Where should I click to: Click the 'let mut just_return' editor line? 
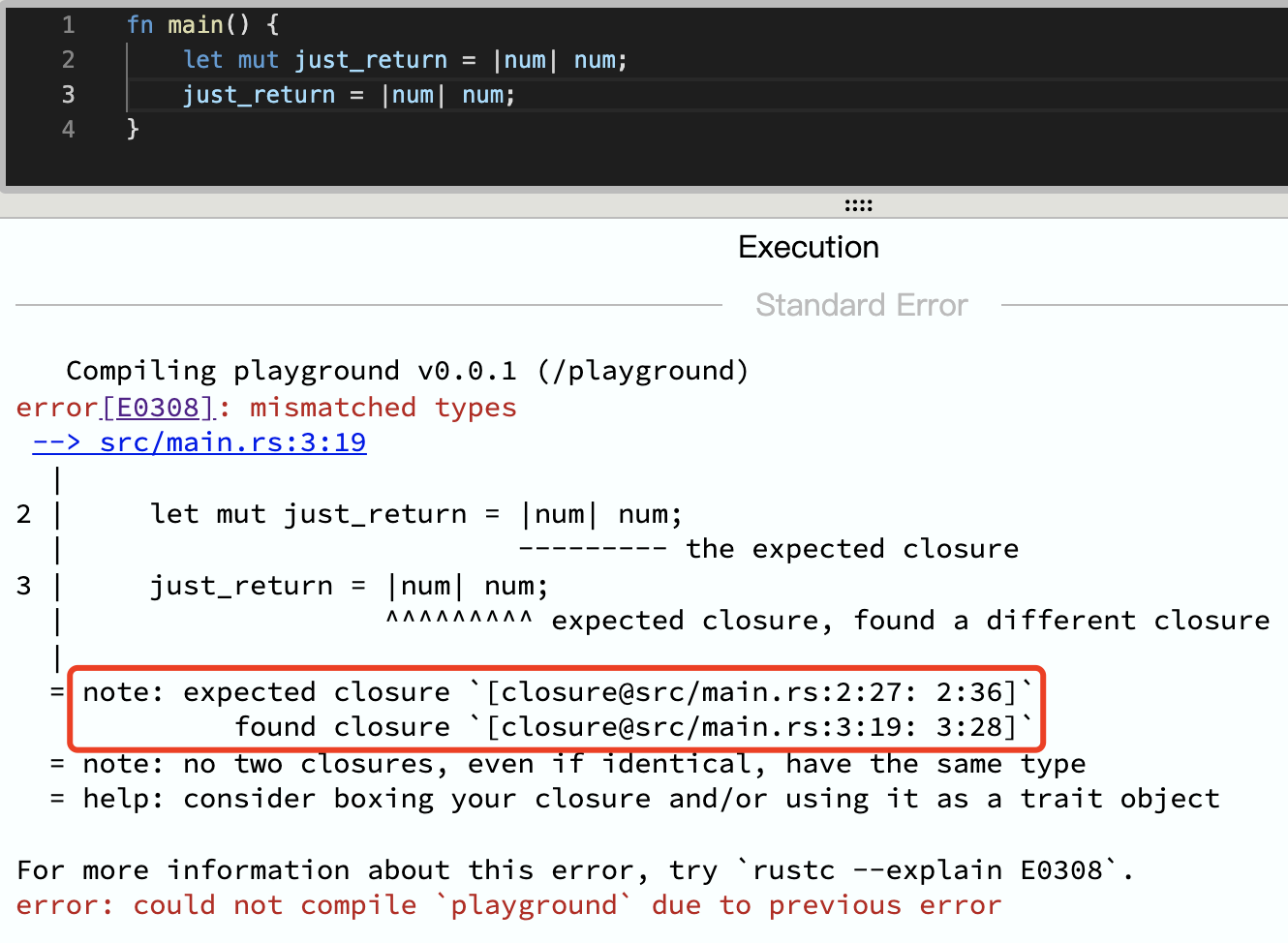click(x=406, y=60)
